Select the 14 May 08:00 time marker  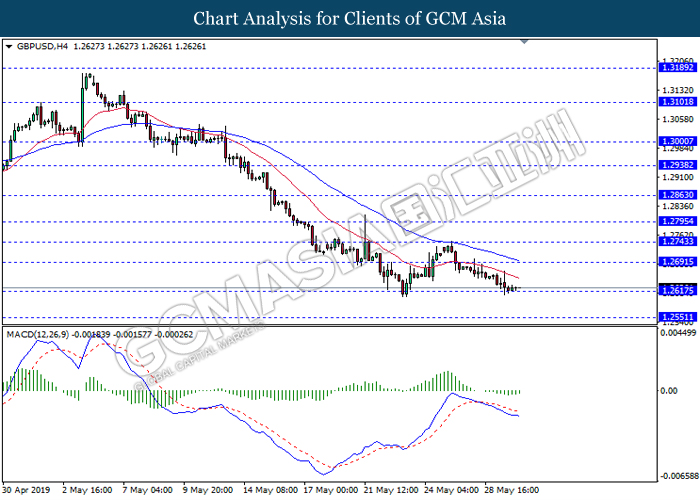(x=269, y=490)
